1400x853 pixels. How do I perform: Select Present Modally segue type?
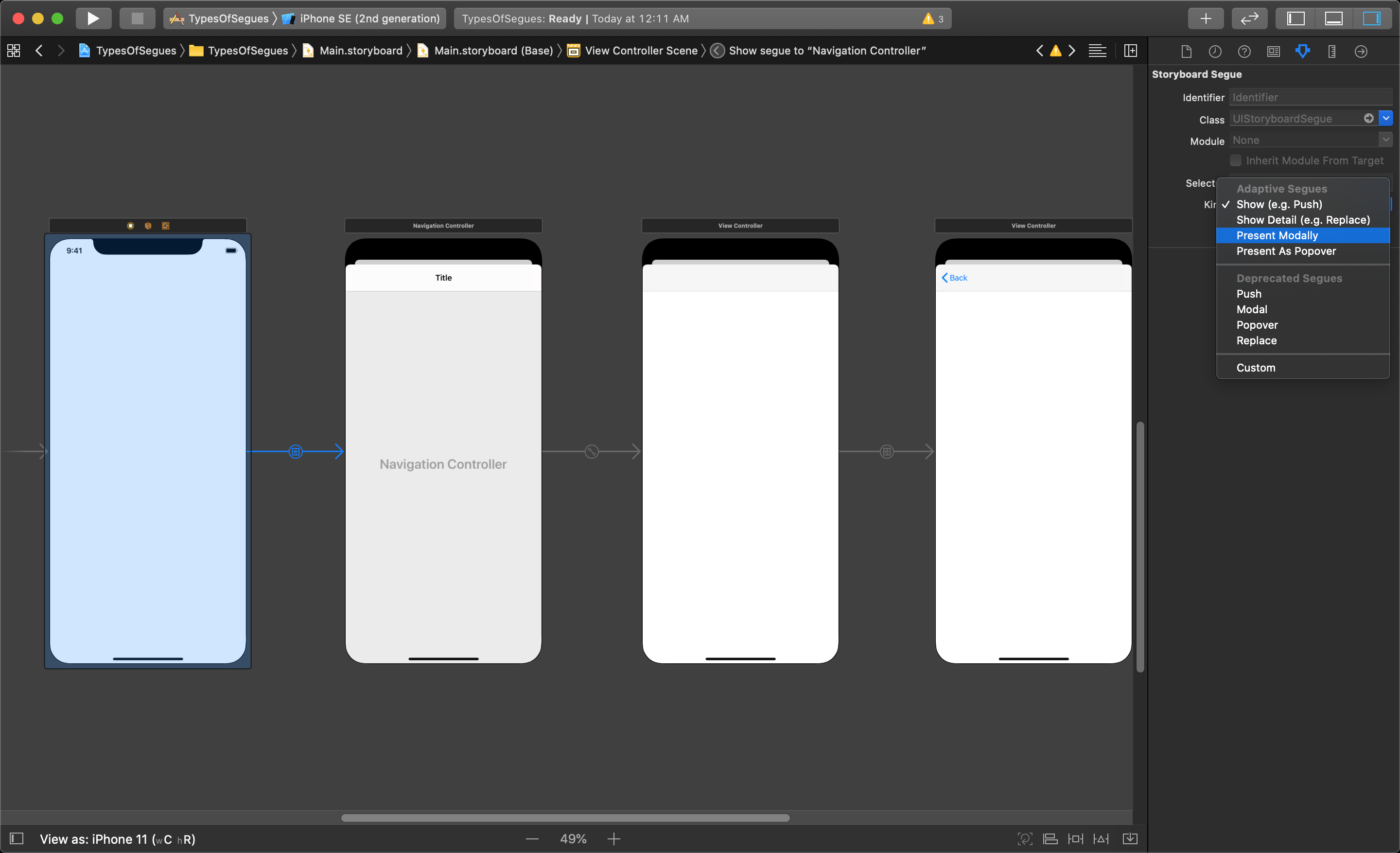tap(1277, 235)
